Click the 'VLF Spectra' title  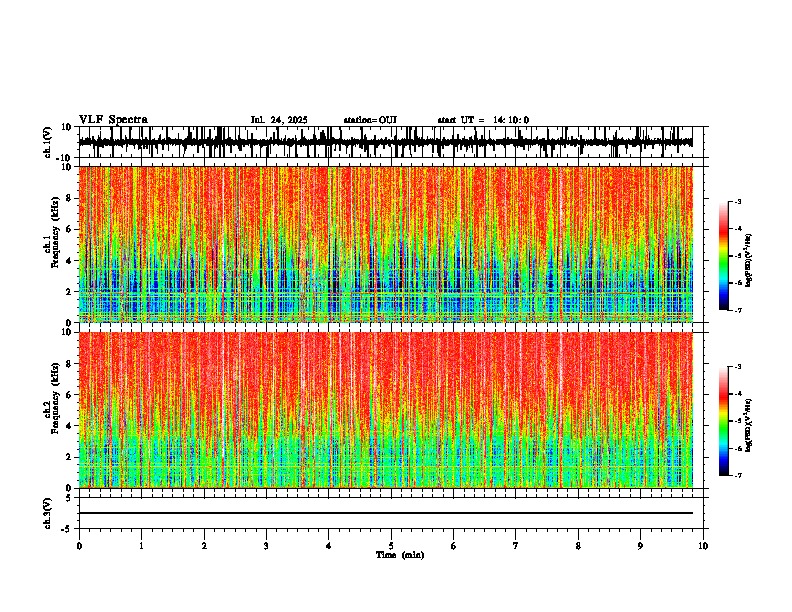click(113, 120)
